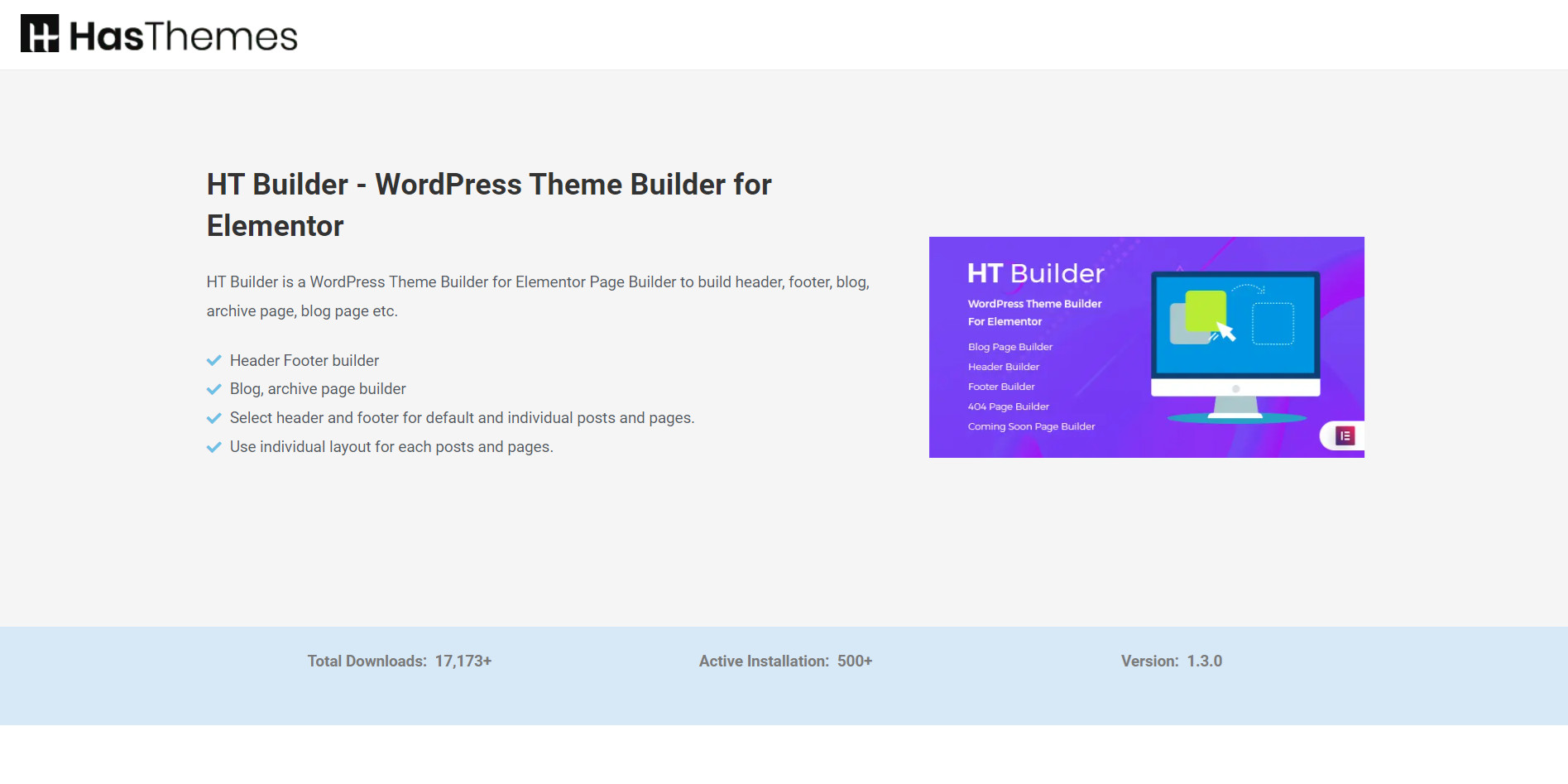Click the HasThemes logo

(x=159, y=34)
